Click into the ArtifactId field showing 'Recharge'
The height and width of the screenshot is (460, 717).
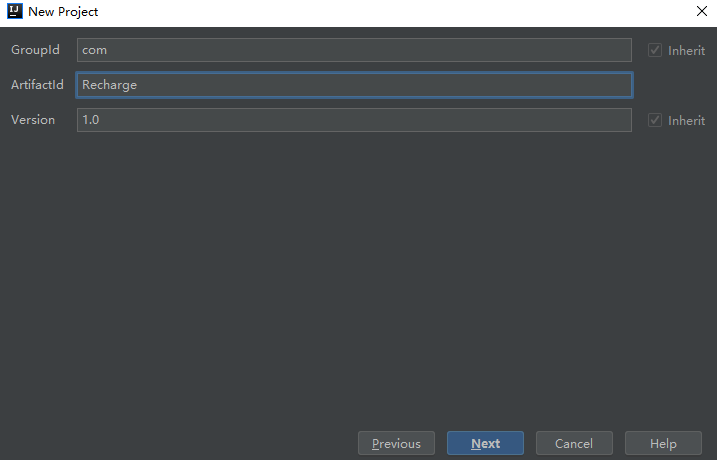354,85
